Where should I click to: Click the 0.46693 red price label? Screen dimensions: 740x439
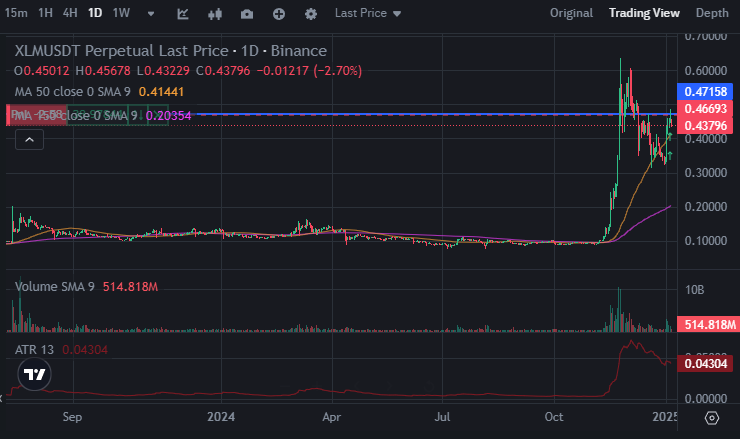coord(705,109)
